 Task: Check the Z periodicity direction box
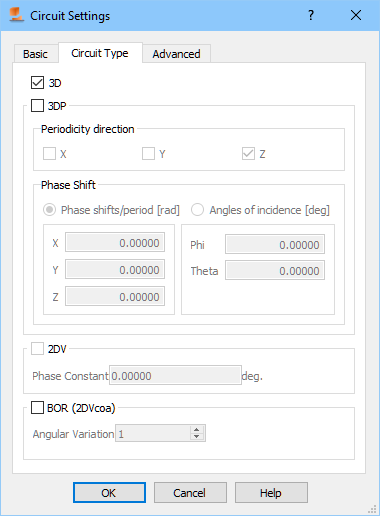tap(248, 154)
